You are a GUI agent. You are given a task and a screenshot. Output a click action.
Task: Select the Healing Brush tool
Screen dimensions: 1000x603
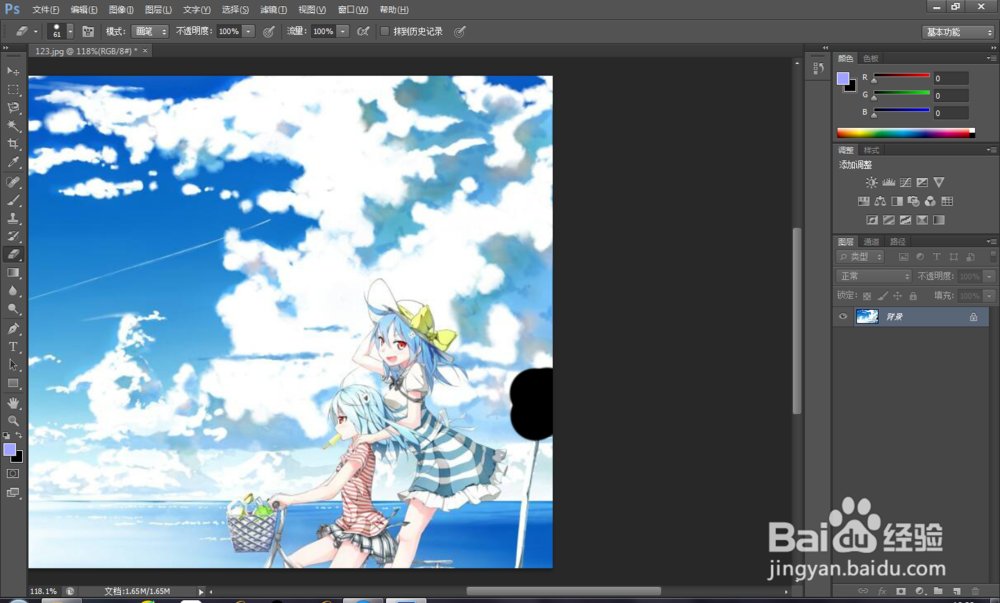pyautogui.click(x=13, y=182)
